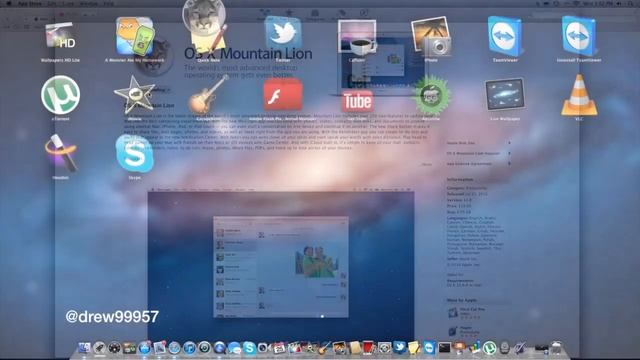640x360 pixels.
Task: Launch A Monster Ate My Homework app
Action: click(135, 36)
